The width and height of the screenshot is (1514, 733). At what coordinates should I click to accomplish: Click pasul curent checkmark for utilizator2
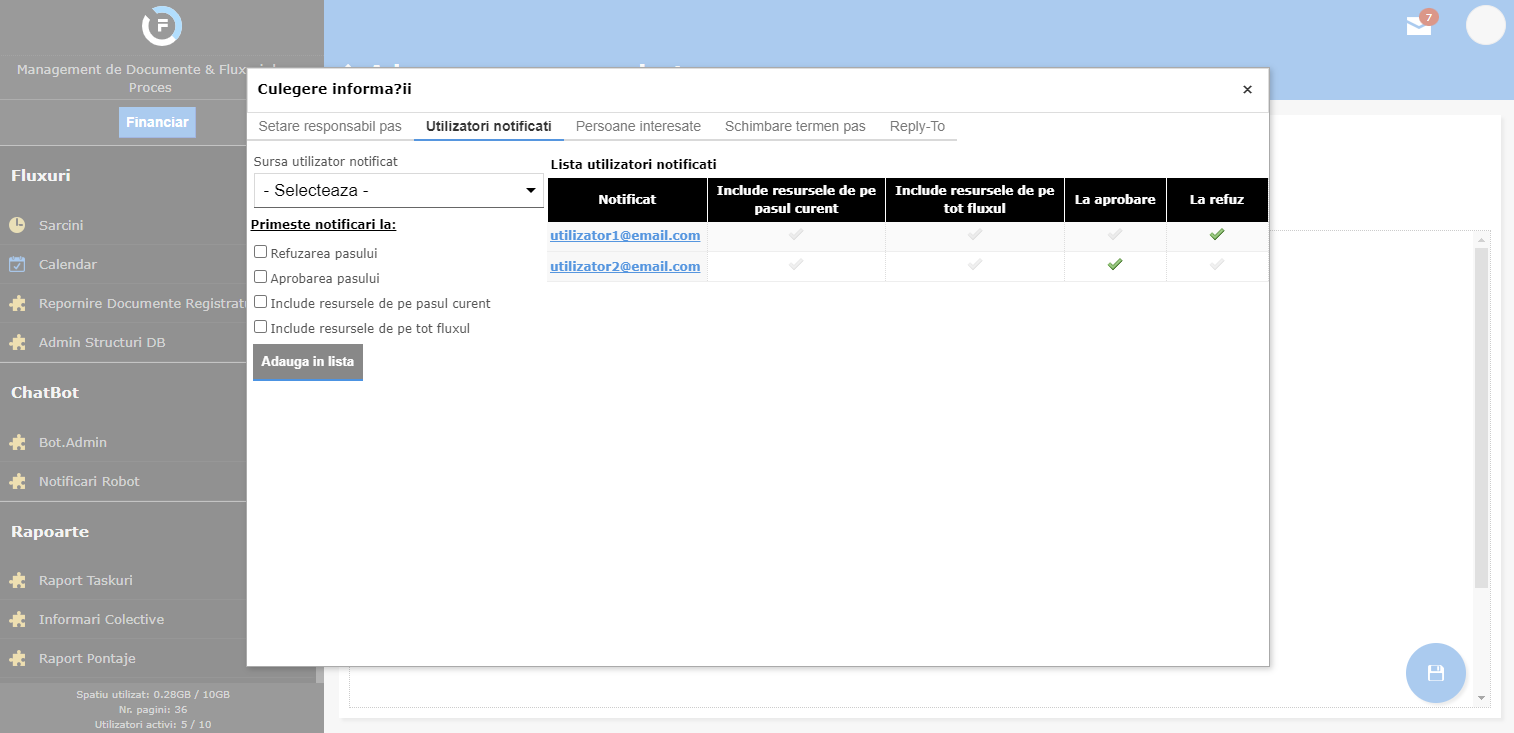pyautogui.click(x=796, y=264)
